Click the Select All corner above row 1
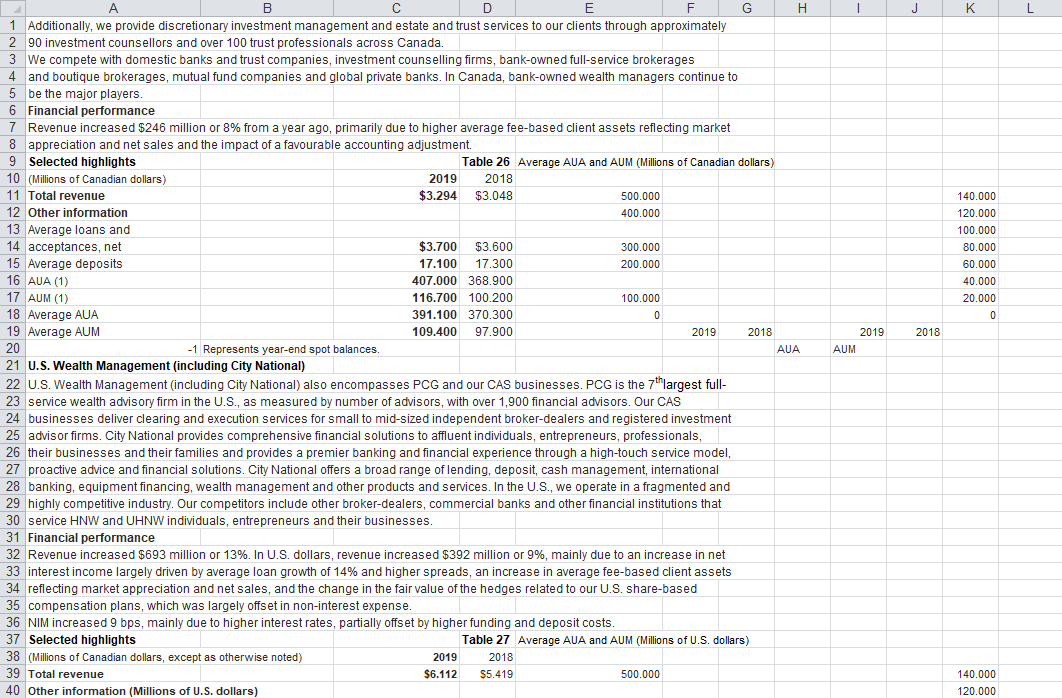Viewport: 1062px width, 698px height. tap(11, 9)
